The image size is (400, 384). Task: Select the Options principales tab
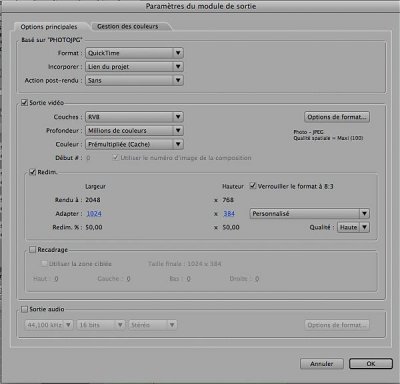[x=49, y=27]
